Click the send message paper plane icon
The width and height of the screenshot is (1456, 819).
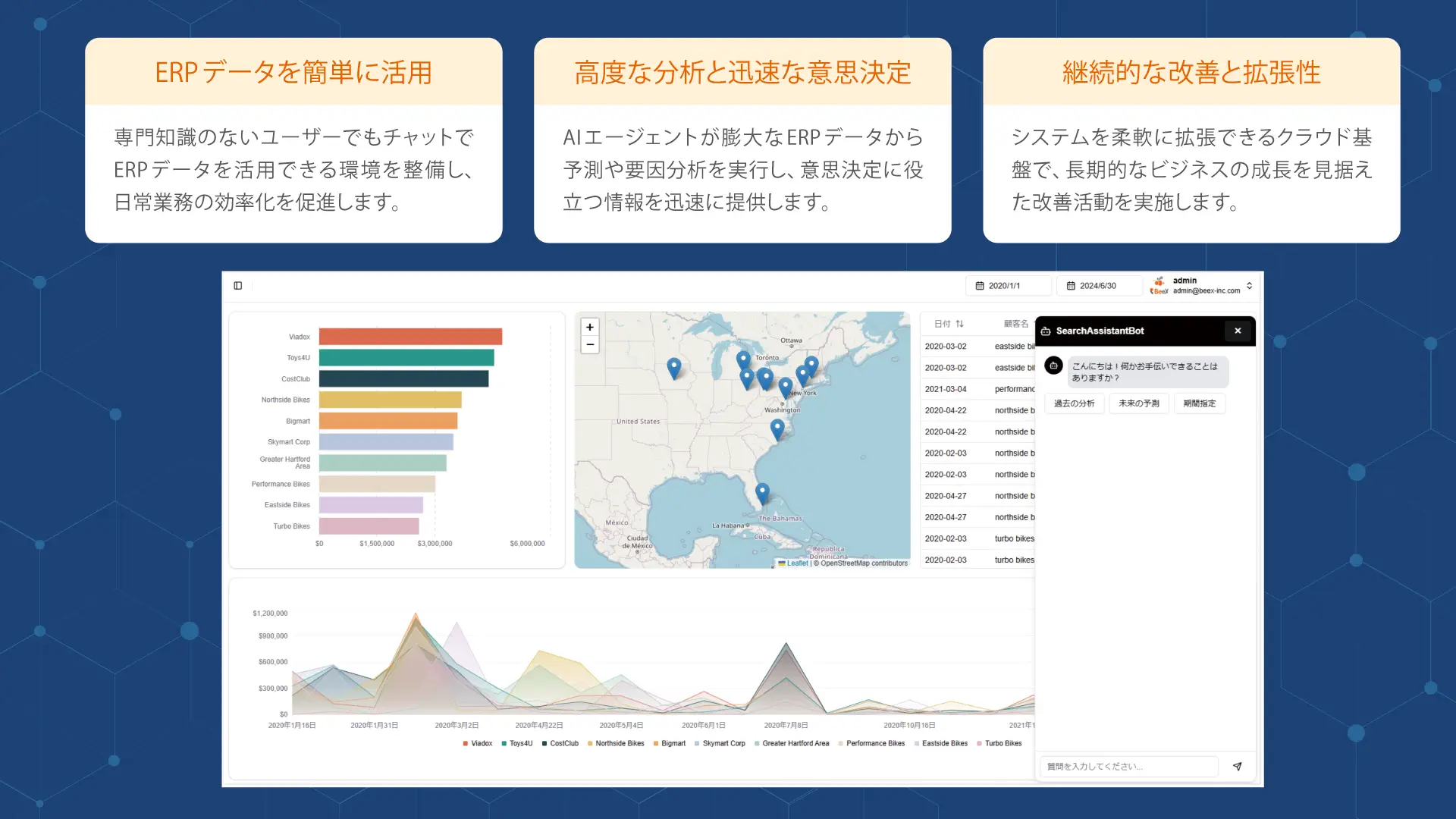[x=1238, y=767]
